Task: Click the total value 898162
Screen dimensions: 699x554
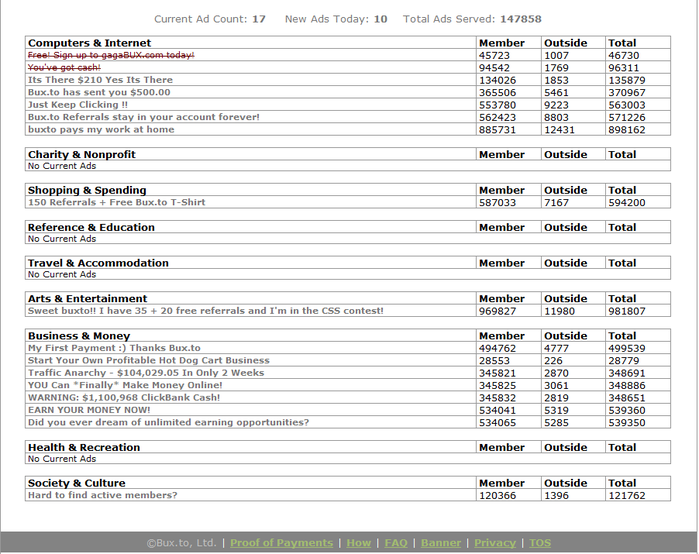Action: pyautogui.click(x=627, y=130)
